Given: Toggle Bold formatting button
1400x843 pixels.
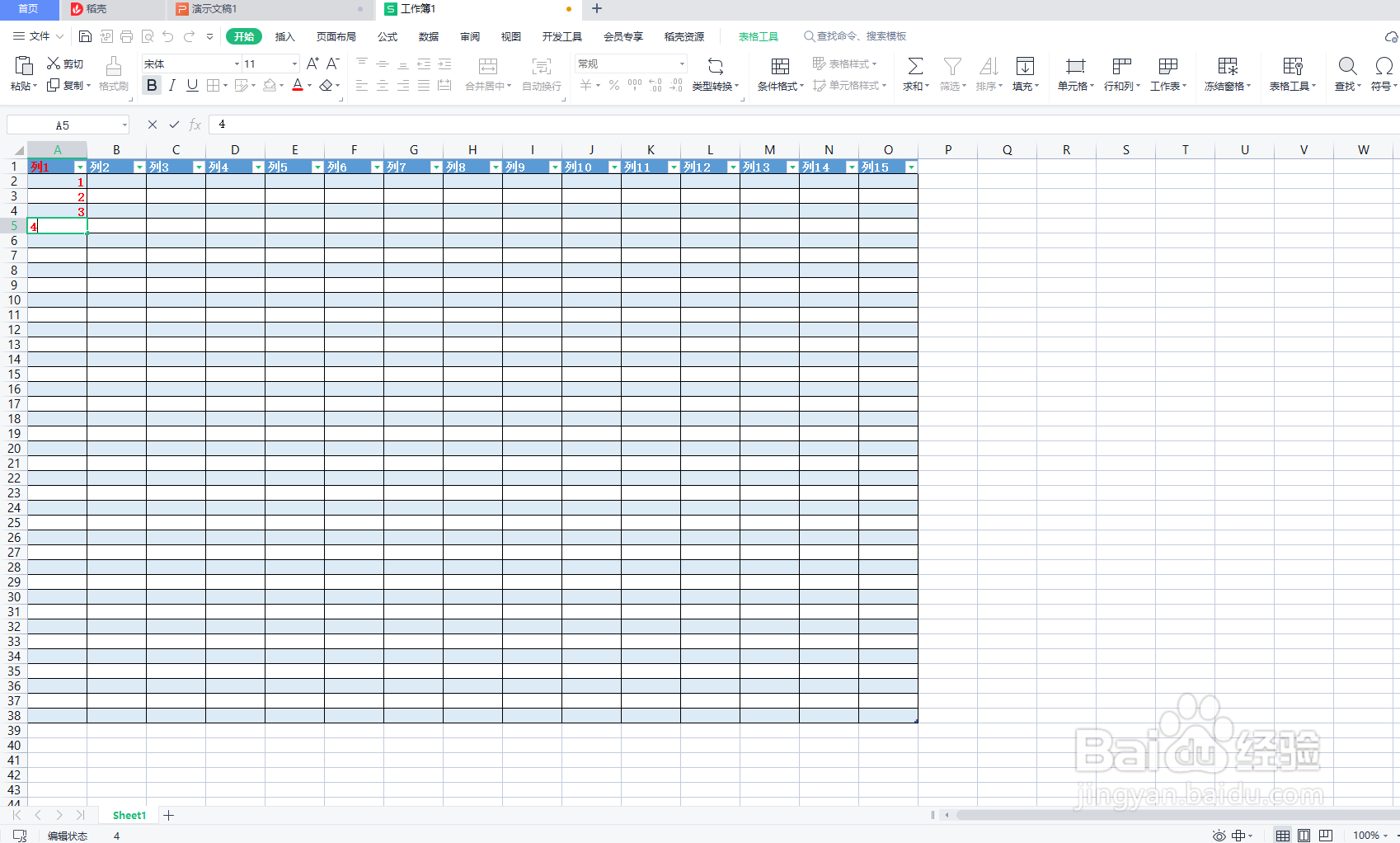Looking at the screenshot, I should tap(152, 85).
